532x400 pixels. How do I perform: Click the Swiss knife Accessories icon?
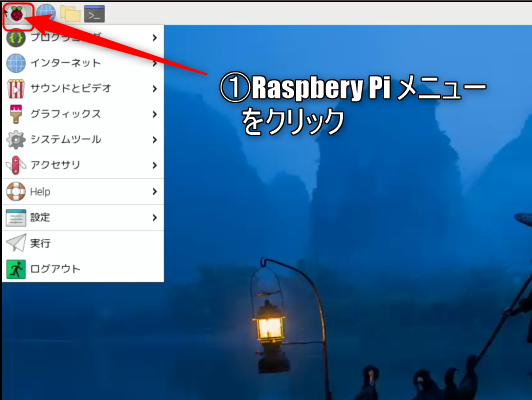(x=16, y=165)
